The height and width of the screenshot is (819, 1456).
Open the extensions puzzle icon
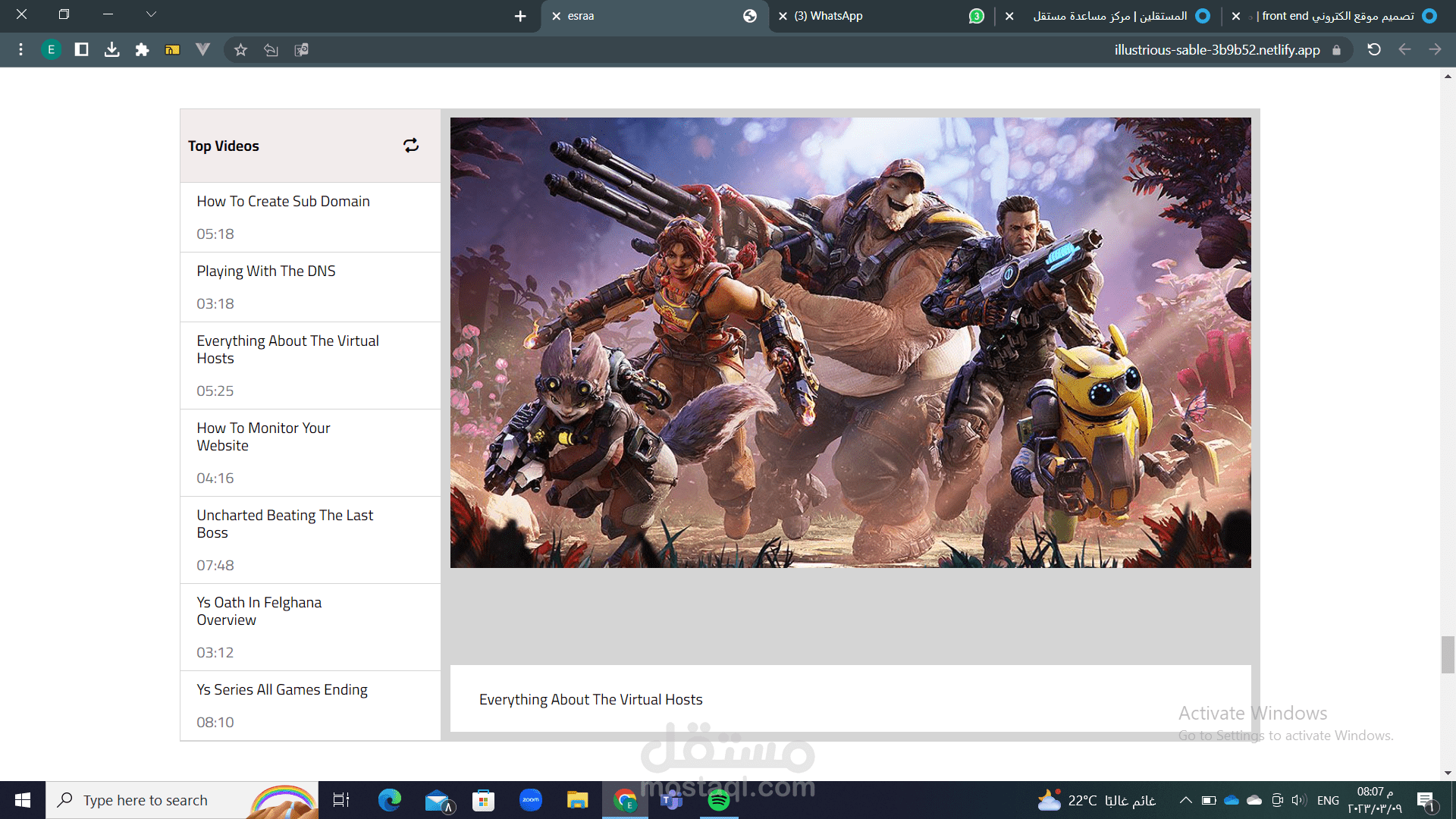142,49
